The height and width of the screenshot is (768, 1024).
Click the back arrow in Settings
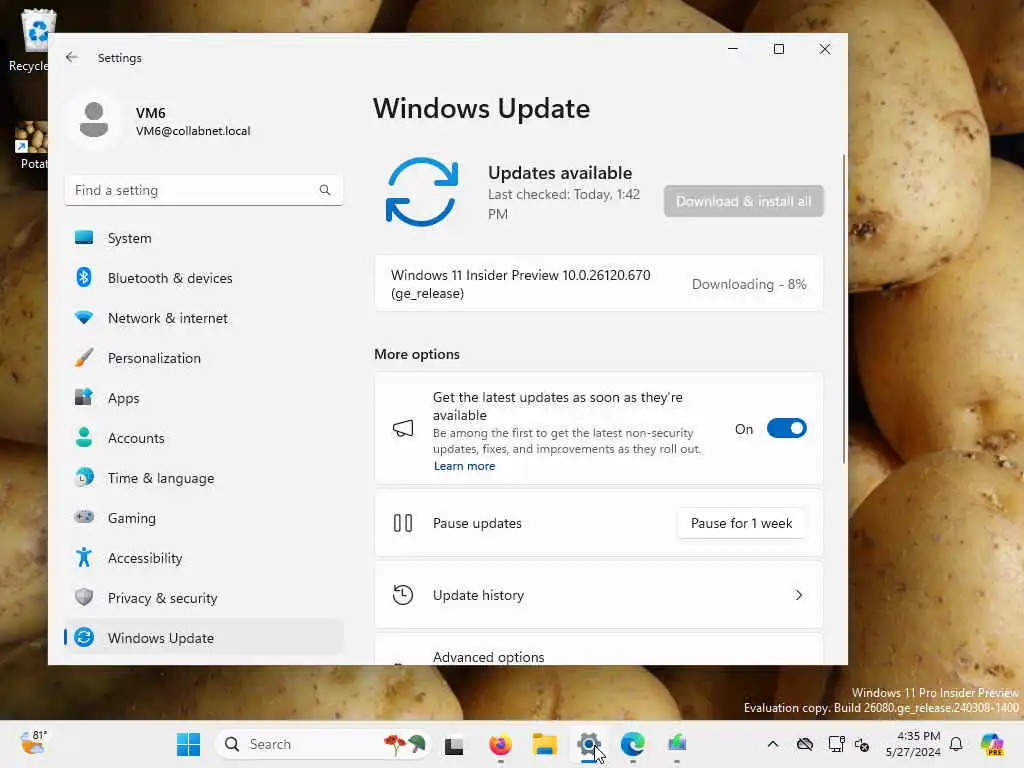click(72, 57)
